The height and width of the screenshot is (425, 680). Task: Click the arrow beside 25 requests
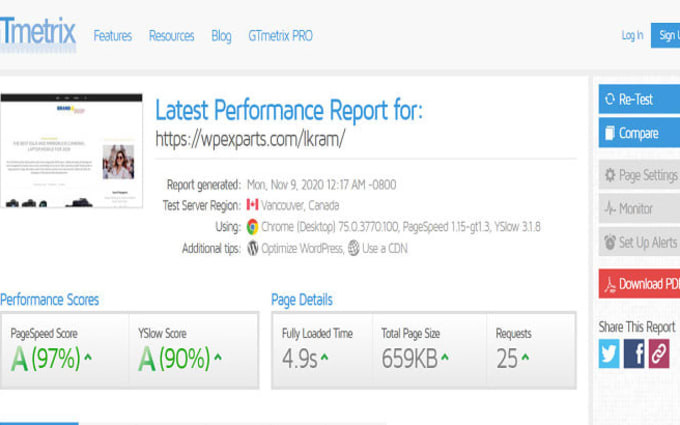click(525, 357)
